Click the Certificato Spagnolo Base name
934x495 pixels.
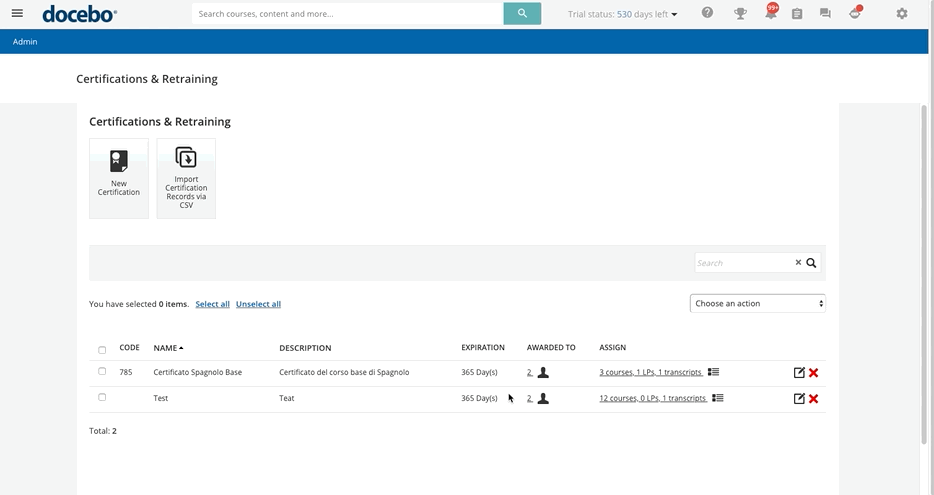[198, 372]
